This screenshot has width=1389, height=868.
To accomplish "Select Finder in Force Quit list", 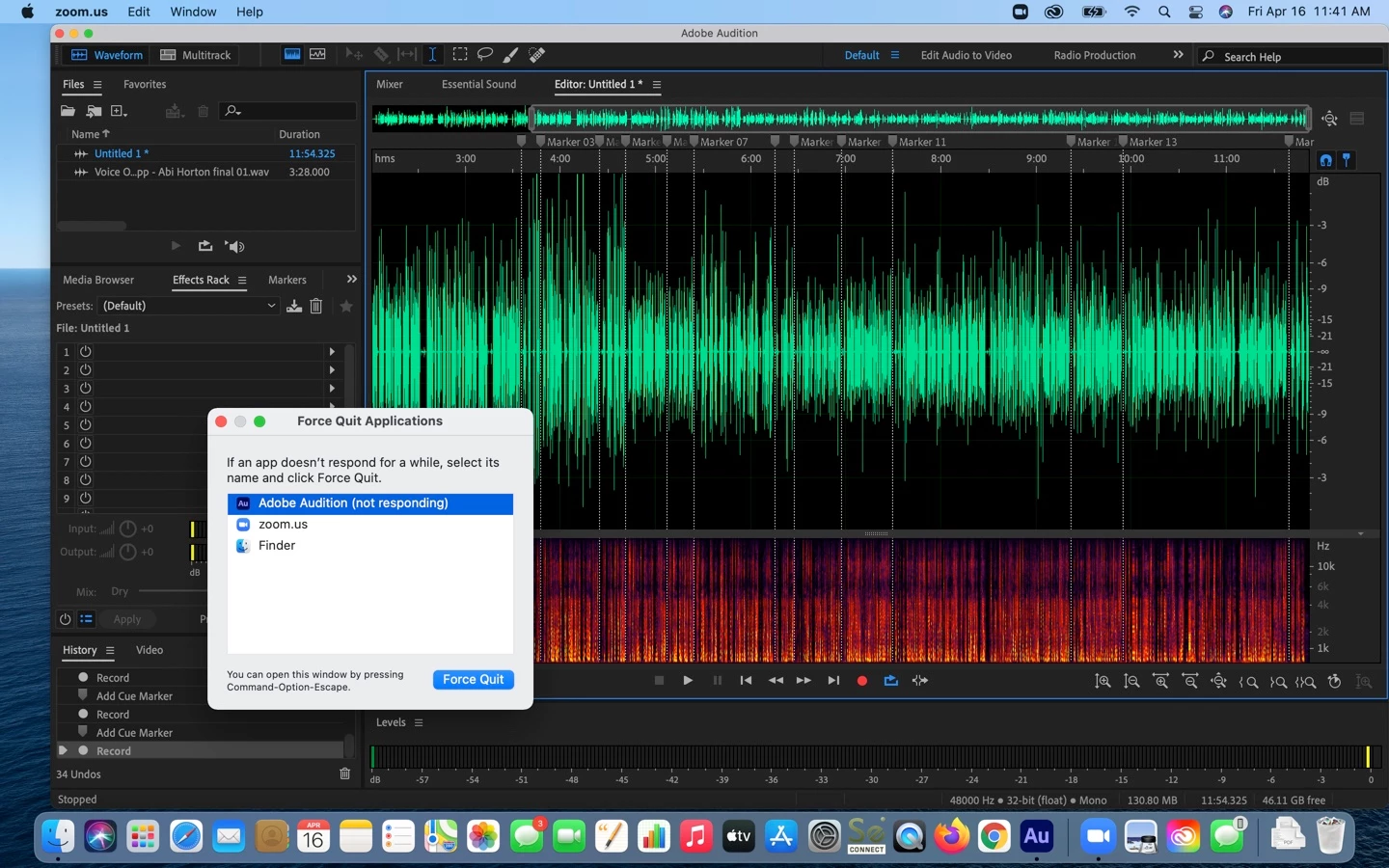I will pos(370,546).
